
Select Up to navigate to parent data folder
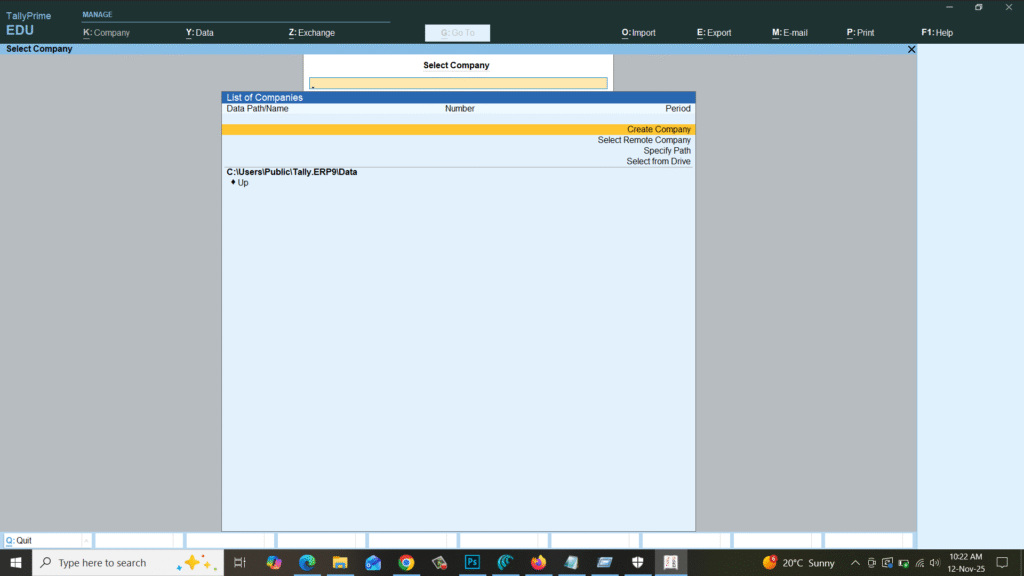click(x=239, y=182)
